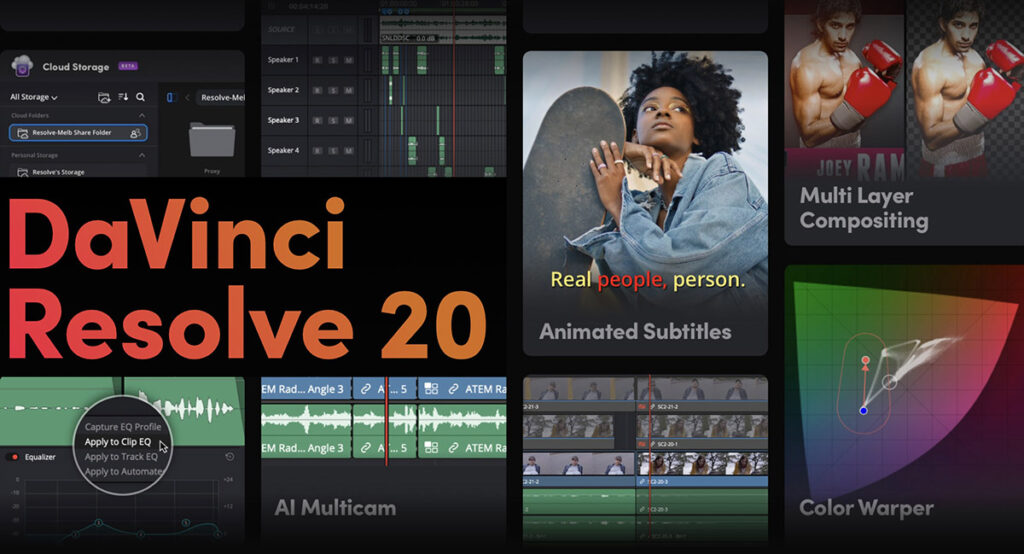Click the boxer image with JOEY RAM text
The height and width of the screenshot is (554, 1024).
844,90
